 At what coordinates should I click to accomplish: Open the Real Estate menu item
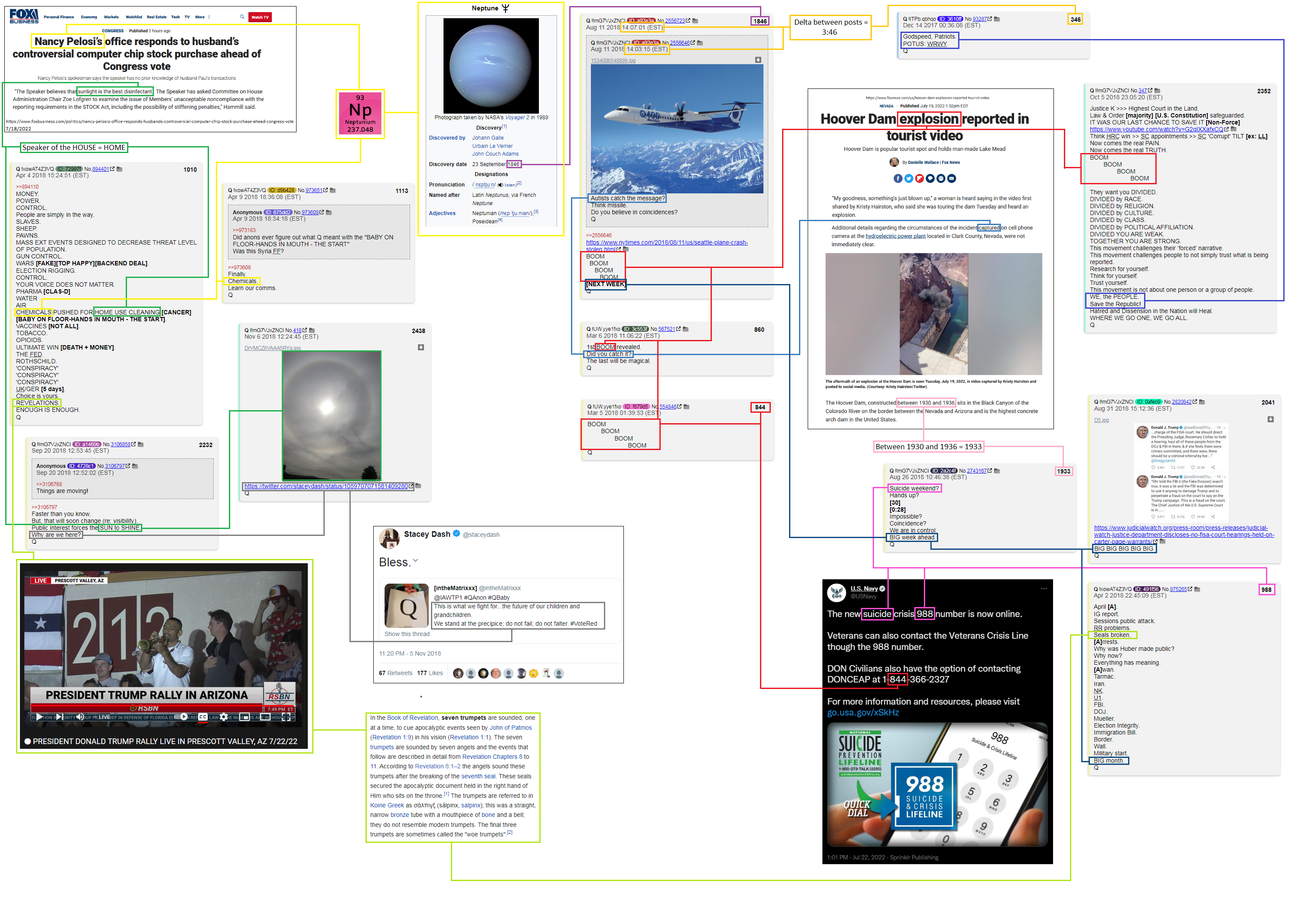pos(157,17)
